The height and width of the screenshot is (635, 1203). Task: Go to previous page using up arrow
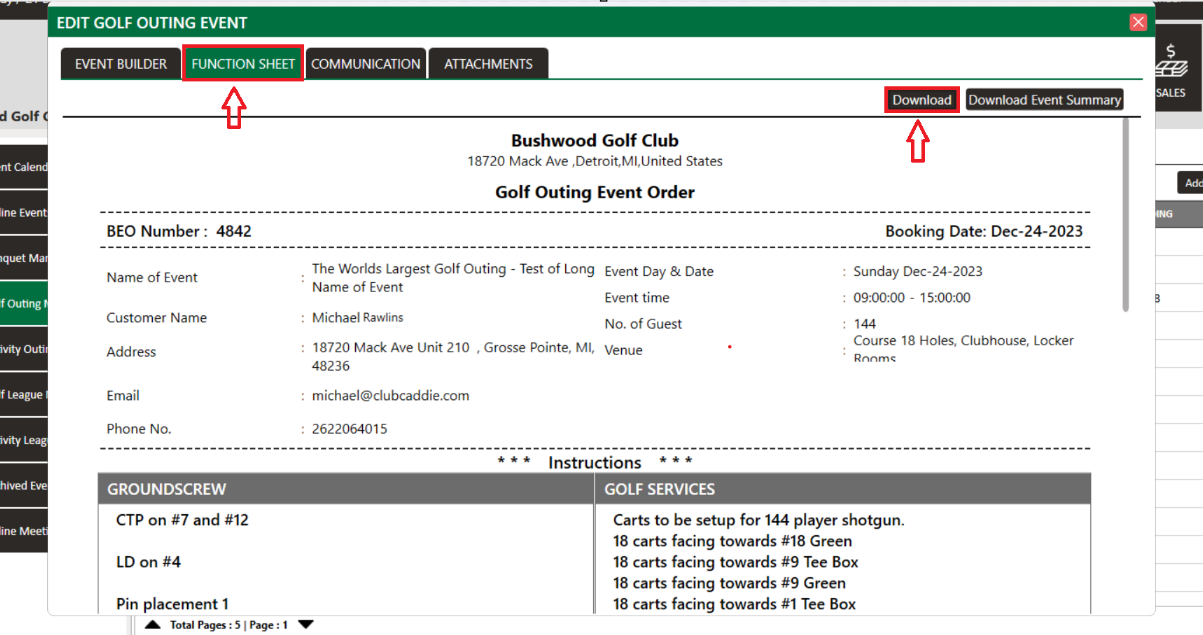coord(152,625)
